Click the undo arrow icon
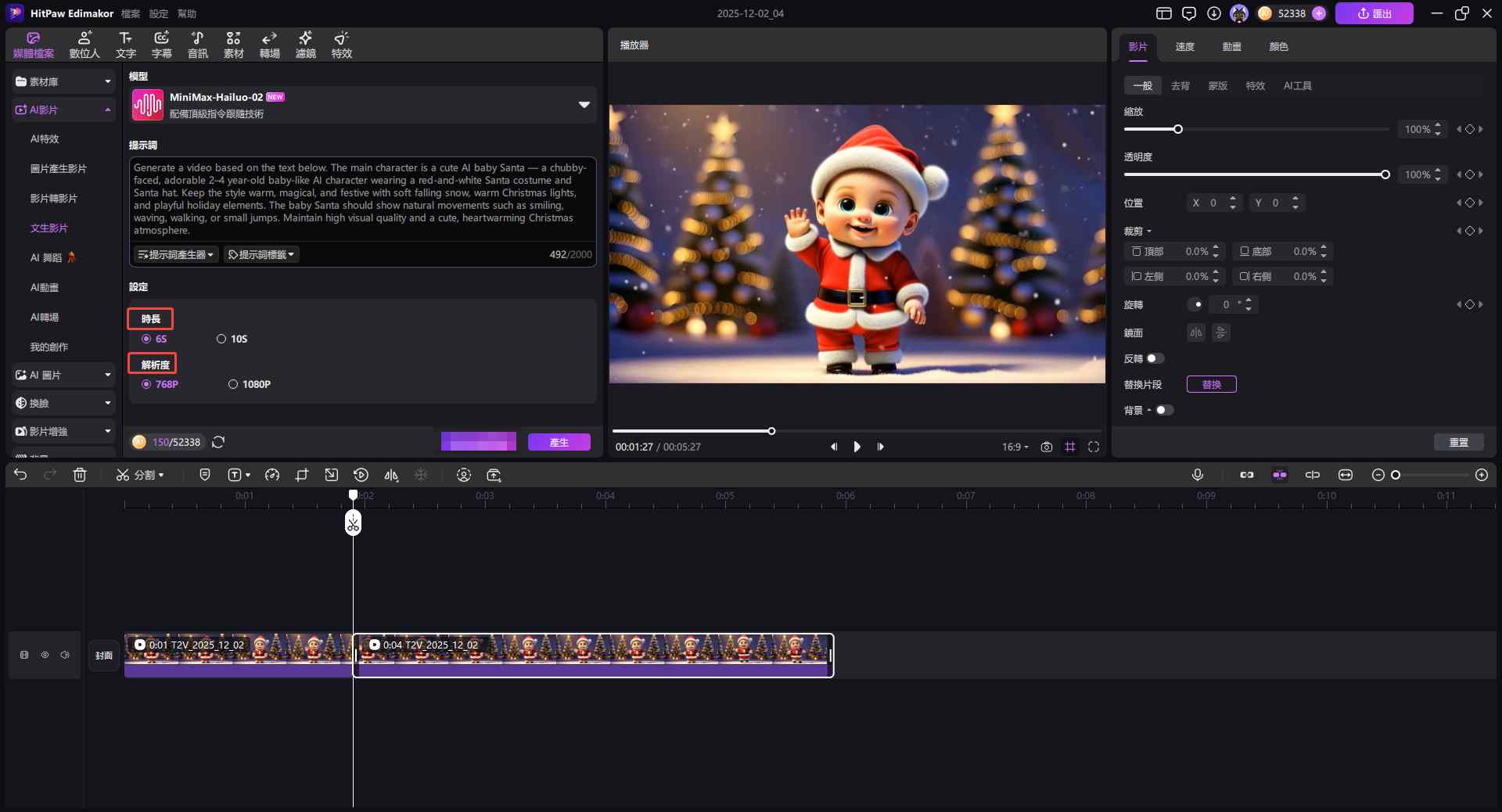Screen dimensions: 1502x812 point(20,475)
